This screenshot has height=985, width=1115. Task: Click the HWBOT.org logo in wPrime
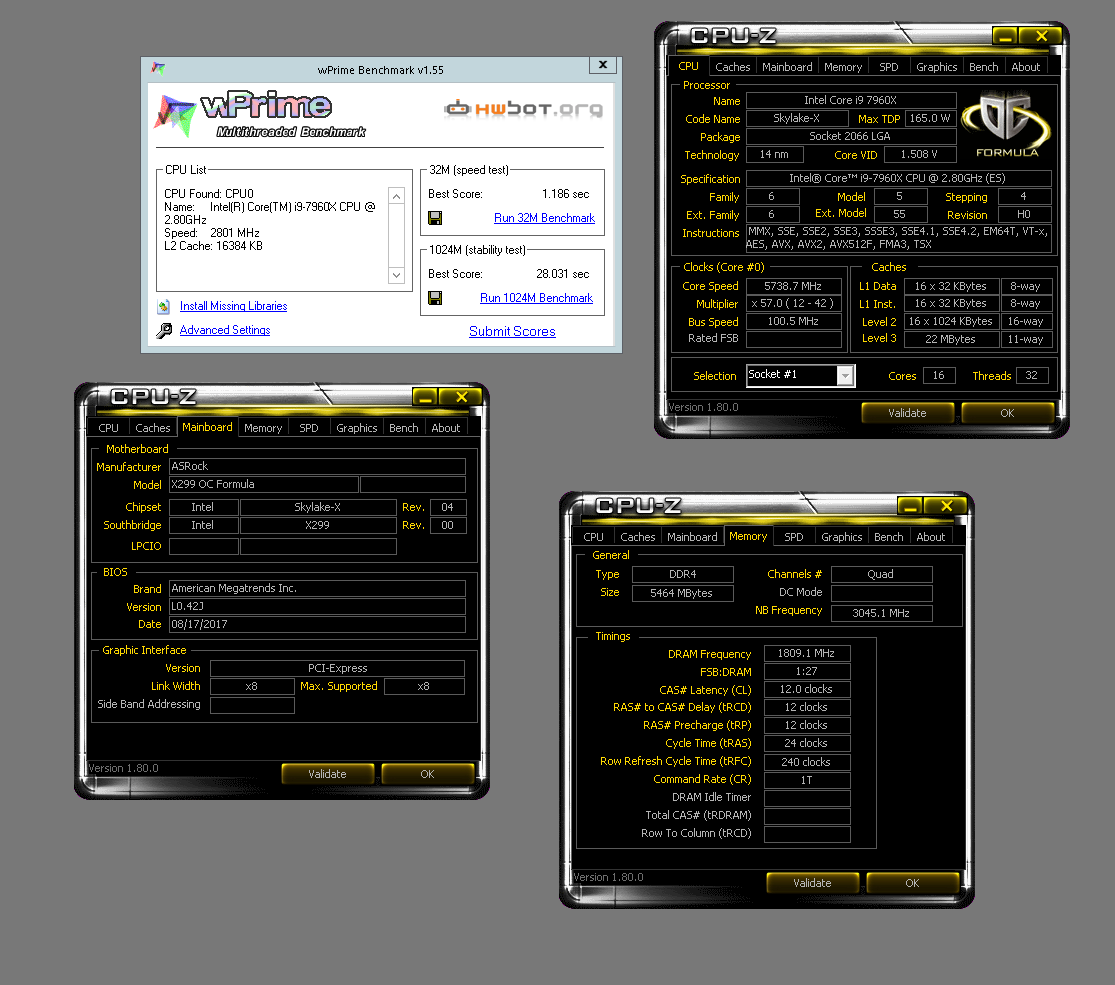point(523,108)
